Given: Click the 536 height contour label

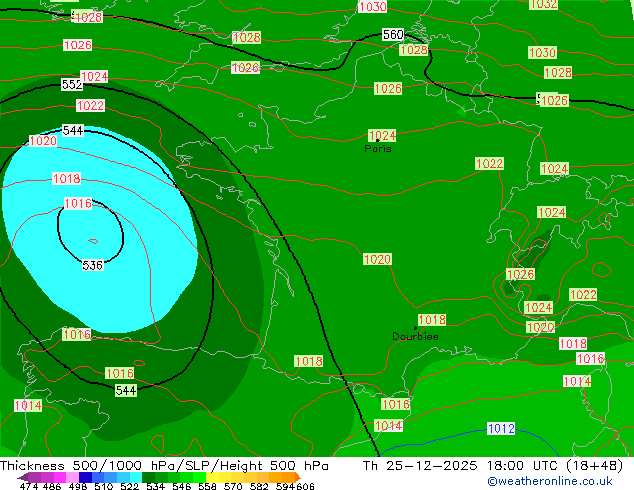Looking at the screenshot, I should [x=92, y=266].
